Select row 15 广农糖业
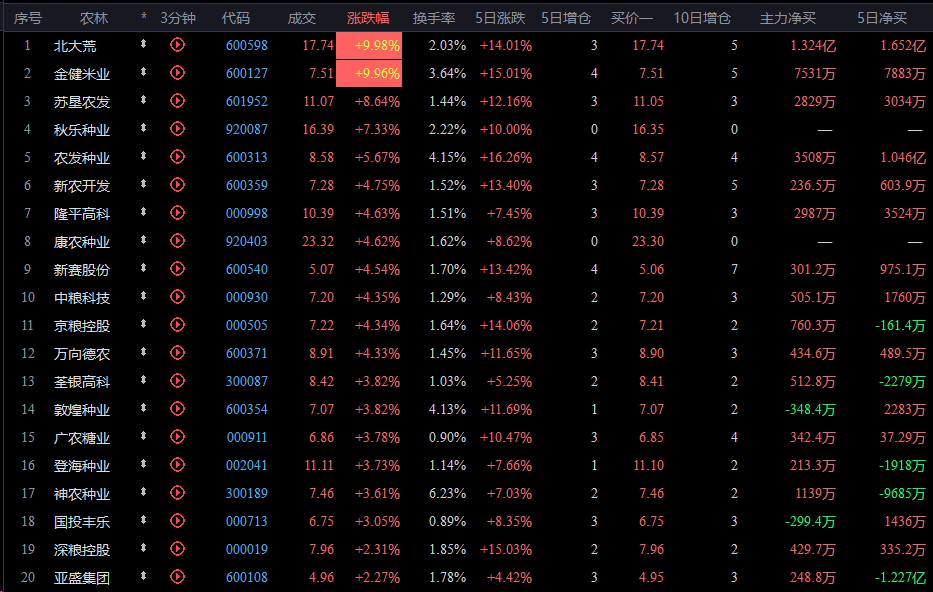Image resolution: width=933 pixels, height=592 pixels. pyautogui.click(x=82, y=437)
